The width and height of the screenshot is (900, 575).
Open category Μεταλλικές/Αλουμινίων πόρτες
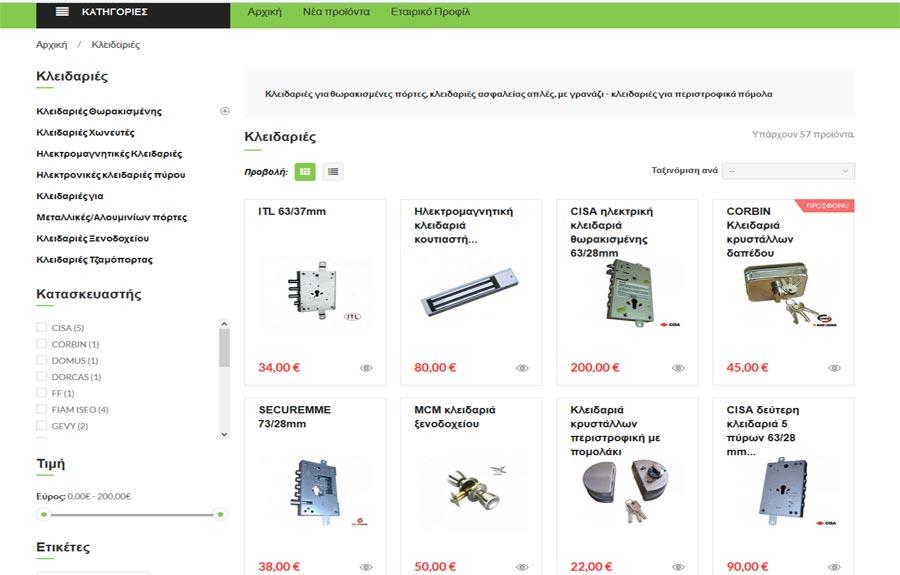pyautogui.click(x=111, y=217)
